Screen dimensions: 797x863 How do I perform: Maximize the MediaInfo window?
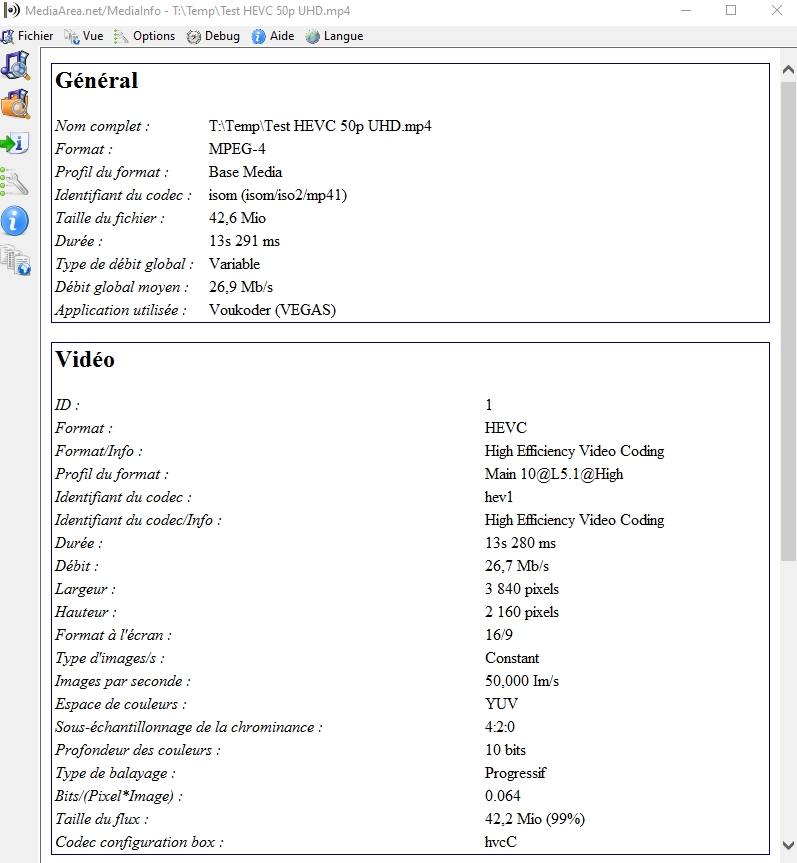[x=731, y=10]
